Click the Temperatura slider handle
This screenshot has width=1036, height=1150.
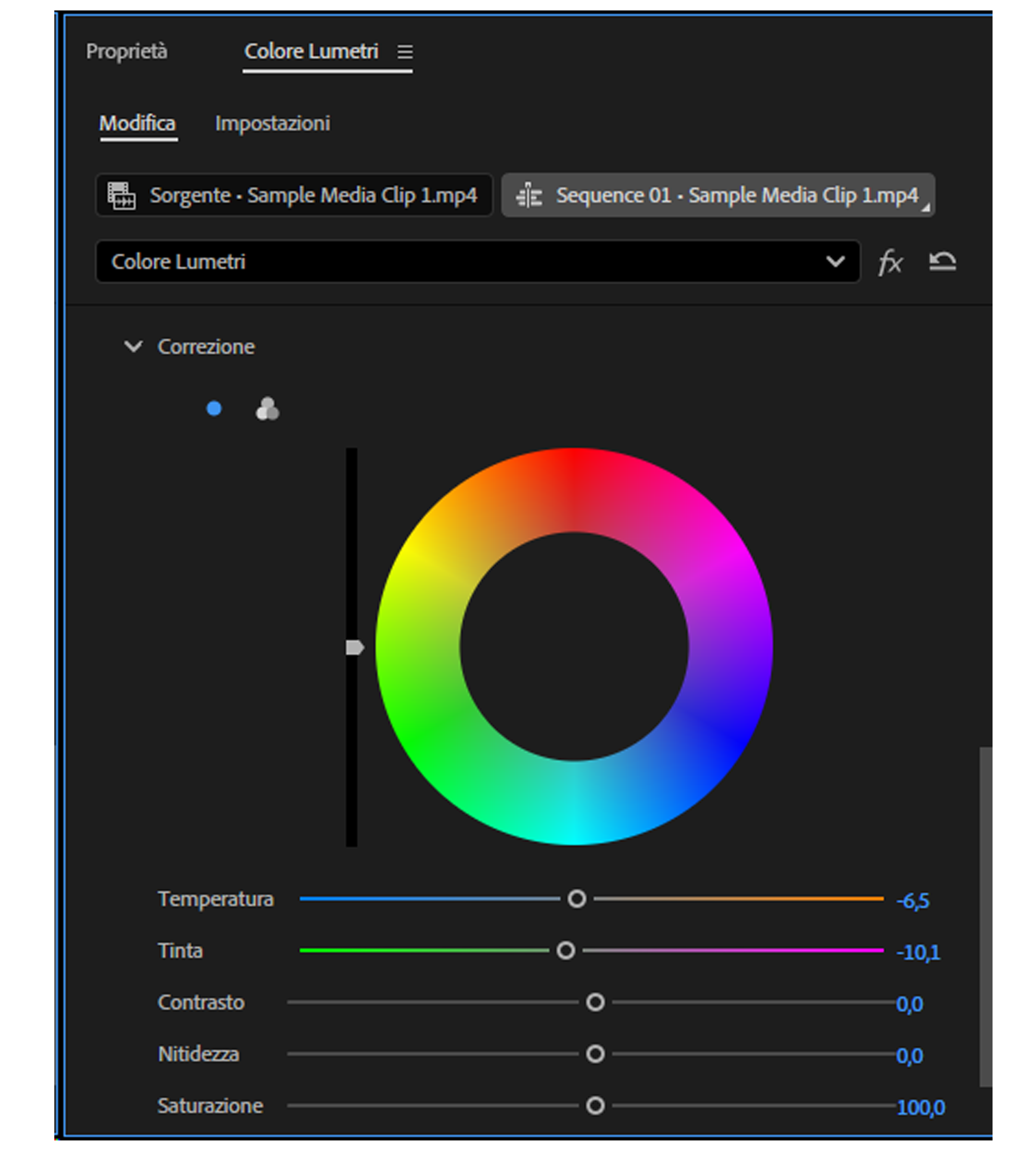tap(577, 899)
